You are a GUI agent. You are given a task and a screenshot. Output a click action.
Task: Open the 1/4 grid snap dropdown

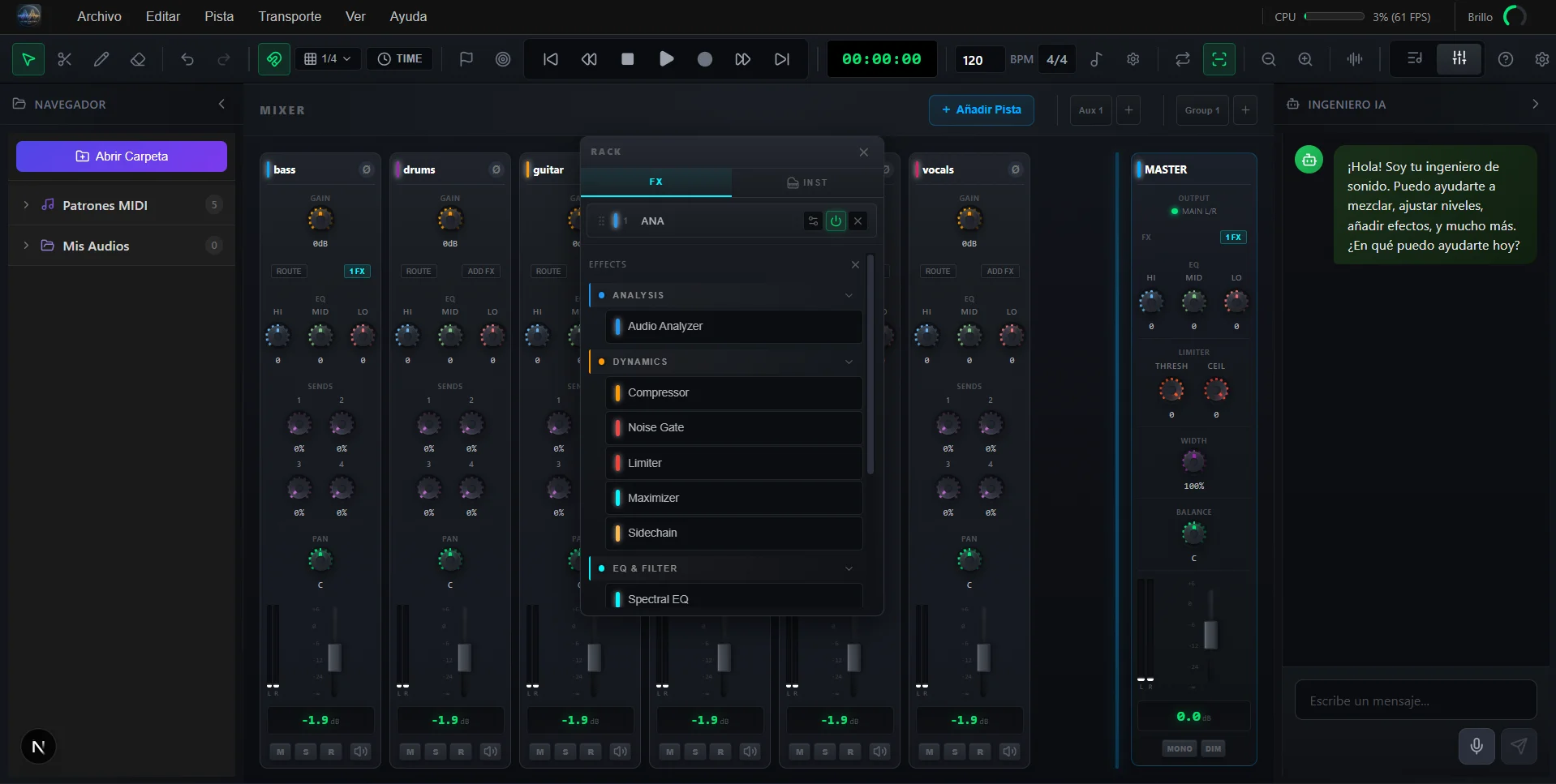(328, 59)
